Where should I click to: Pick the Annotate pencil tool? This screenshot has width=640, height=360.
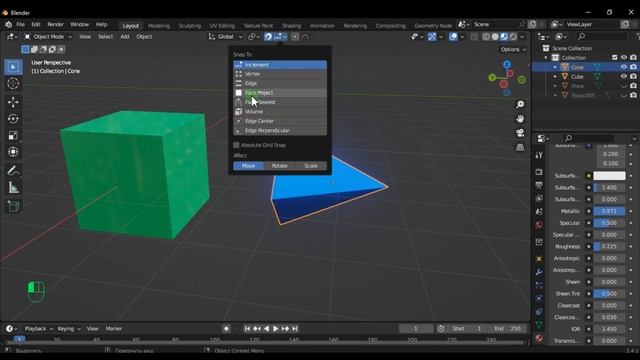13,171
